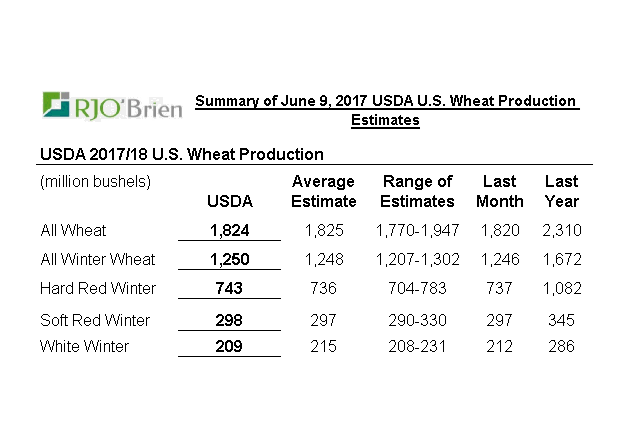Screen dimensions: 630x430
Task: Select the Hard Red Winter row label
Action: [98, 289]
